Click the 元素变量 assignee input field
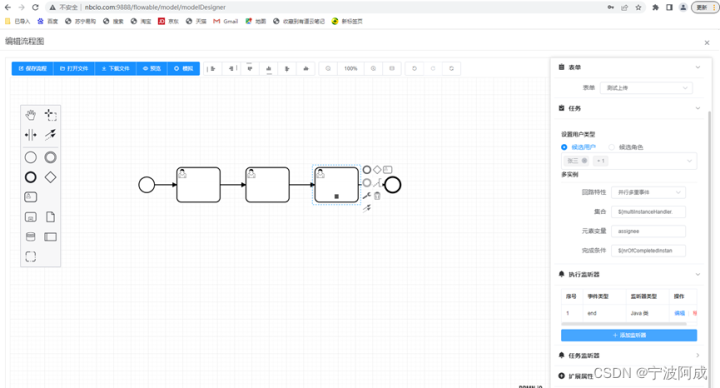This screenshot has height=388, width=720. [648, 231]
